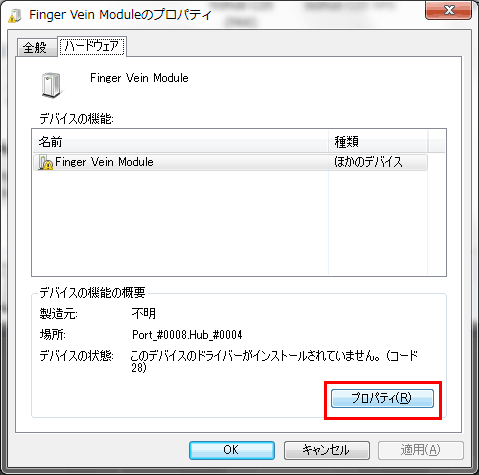Click the 不明 manufacturer value
The width and height of the screenshot is (479, 475).
(x=144, y=313)
